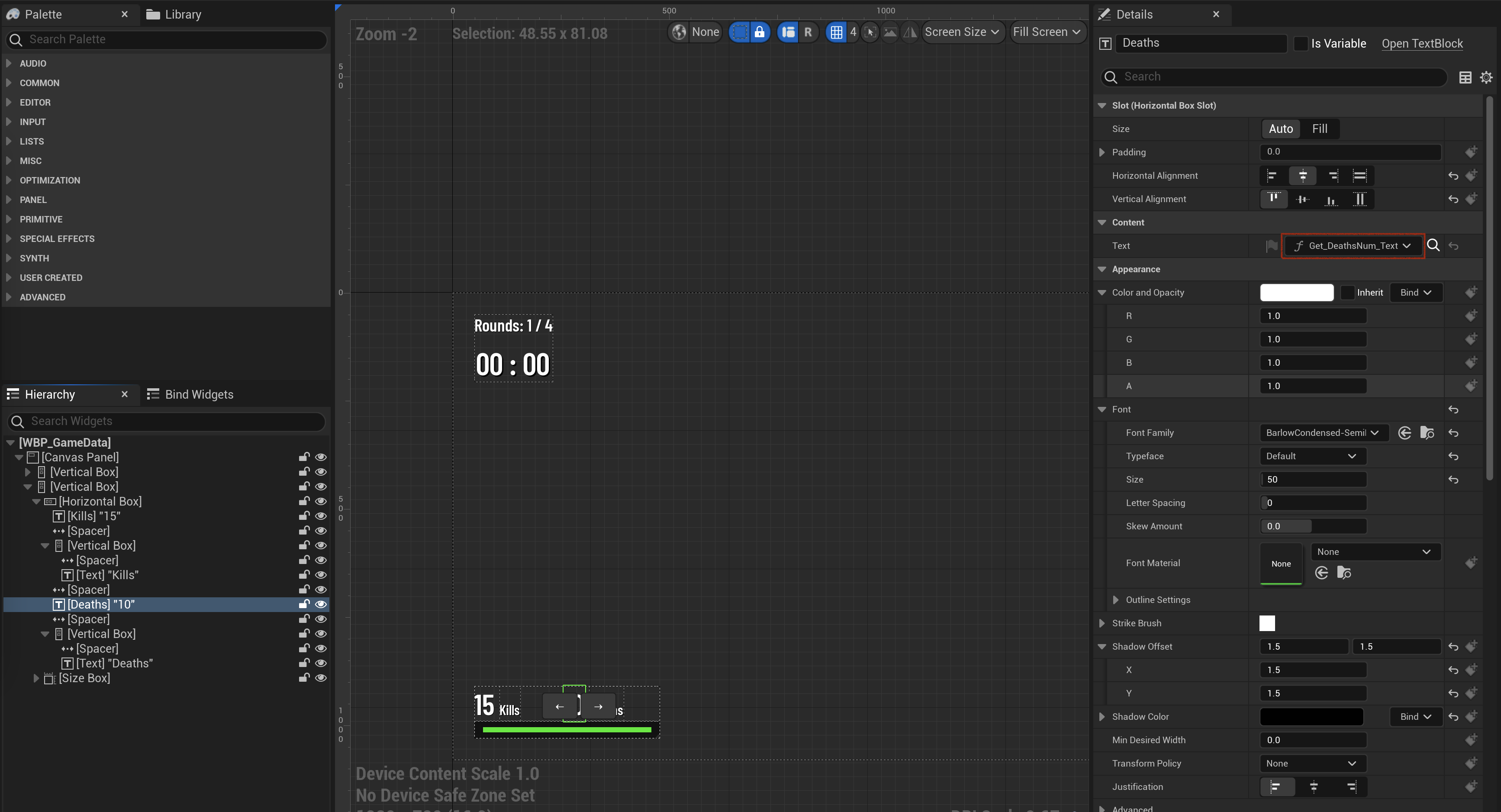Toggle lock icon of Horizontal Box
The width and height of the screenshot is (1501, 812).
303,501
